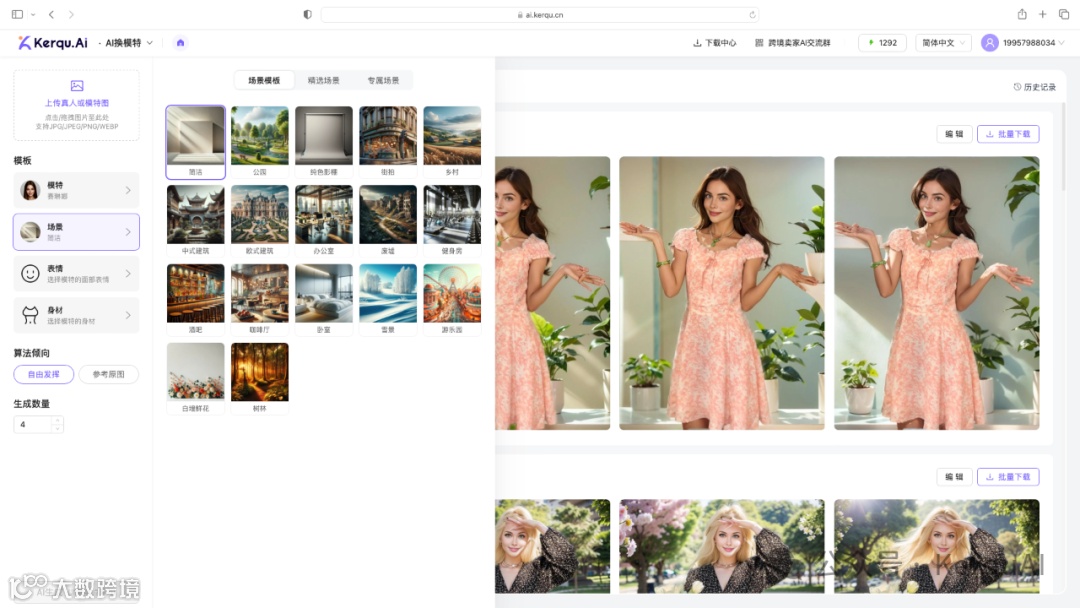Select the 健身房 scene template
Viewport: 1080px width, 608px height.
pyautogui.click(x=452, y=220)
